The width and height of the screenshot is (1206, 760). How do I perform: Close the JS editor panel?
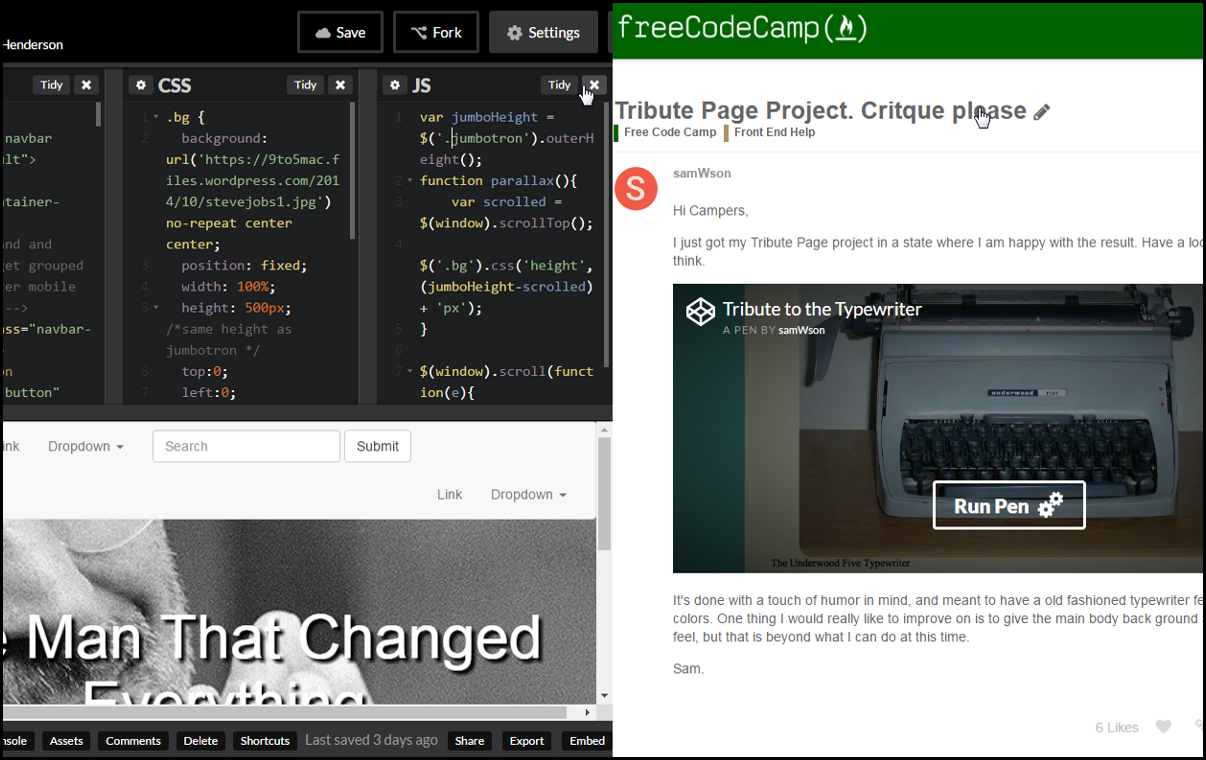[x=594, y=85]
